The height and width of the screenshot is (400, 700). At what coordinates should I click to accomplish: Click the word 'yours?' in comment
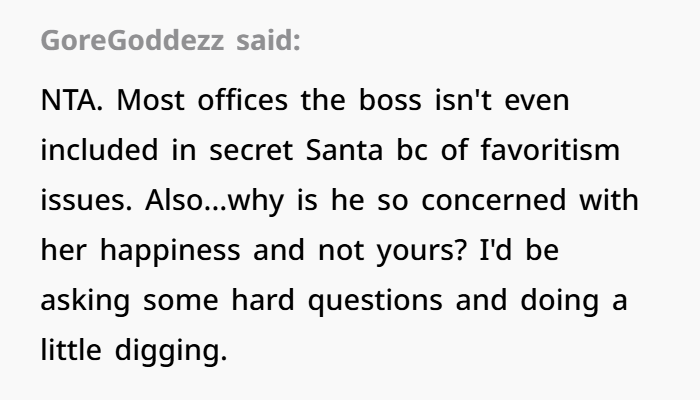tap(421, 251)
